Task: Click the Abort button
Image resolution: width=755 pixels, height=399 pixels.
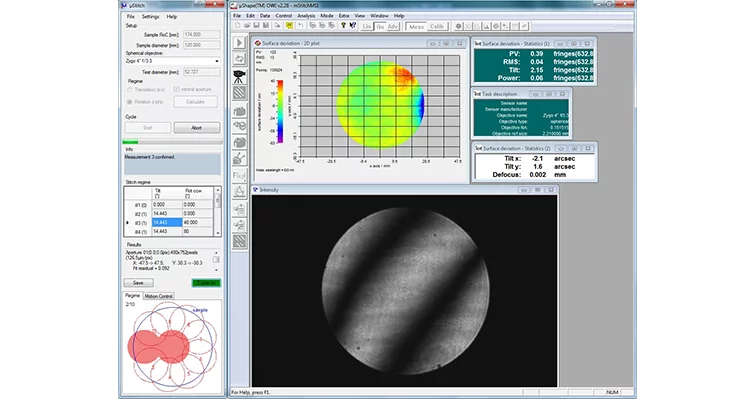Action: pyautogui.click(x=196, y=128)
